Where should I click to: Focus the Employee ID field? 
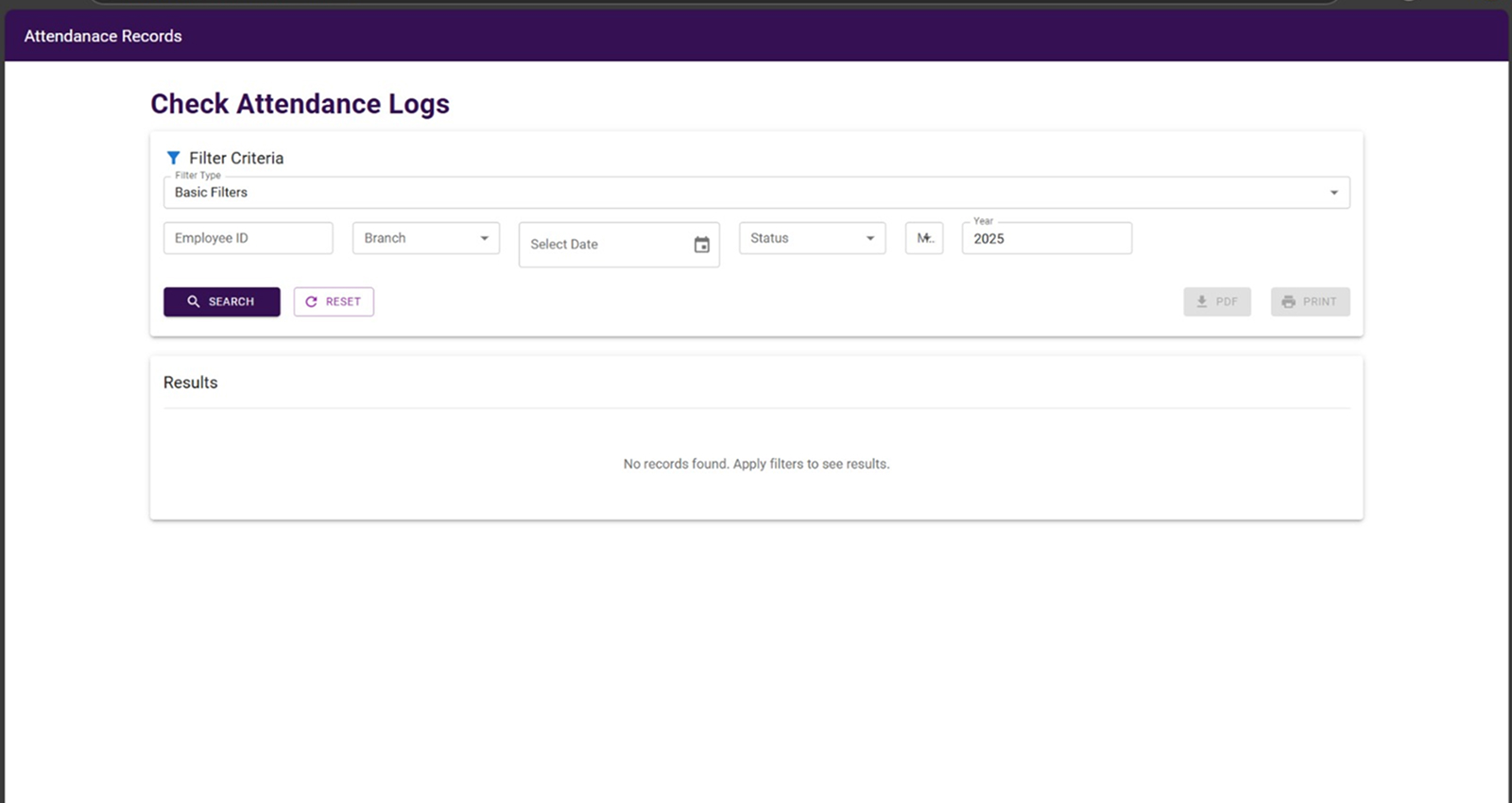pyautogui.click(x=248, y=238)
